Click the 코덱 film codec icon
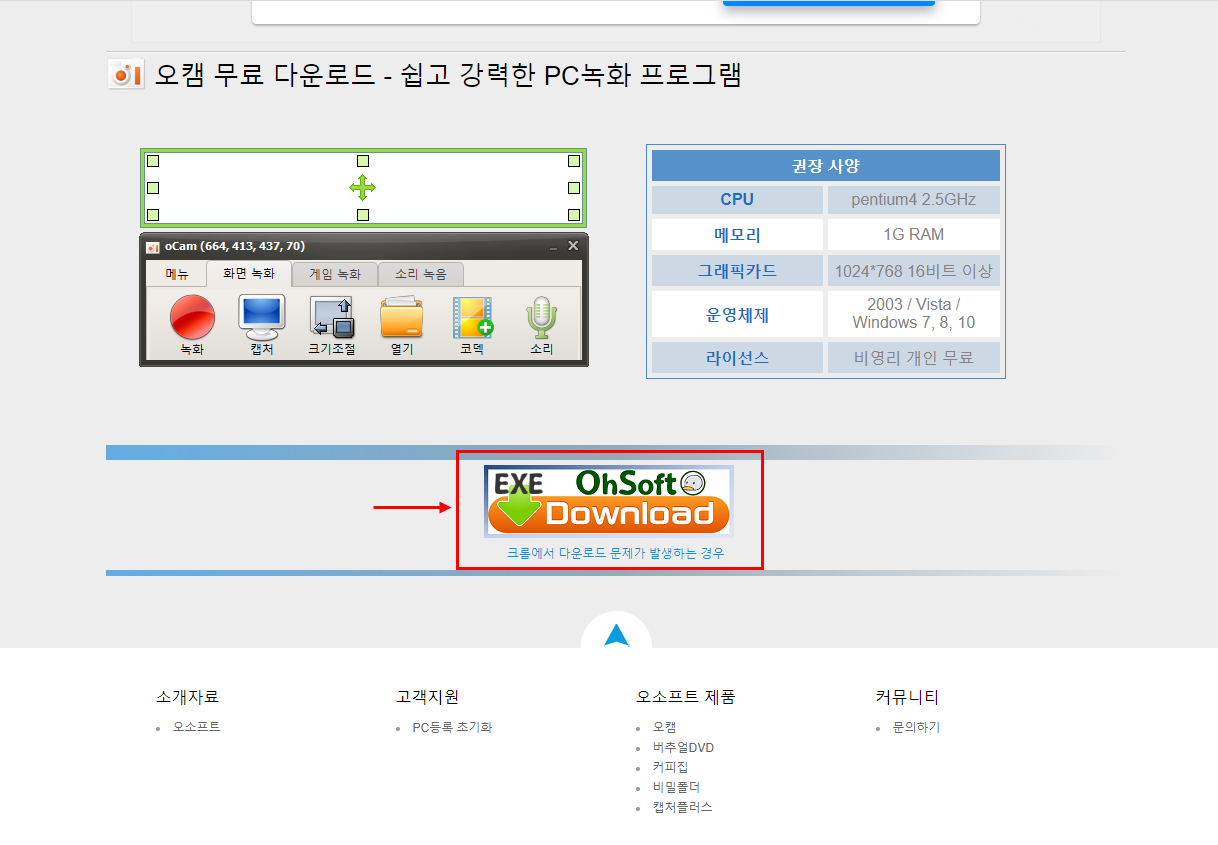 pos(472,319)
